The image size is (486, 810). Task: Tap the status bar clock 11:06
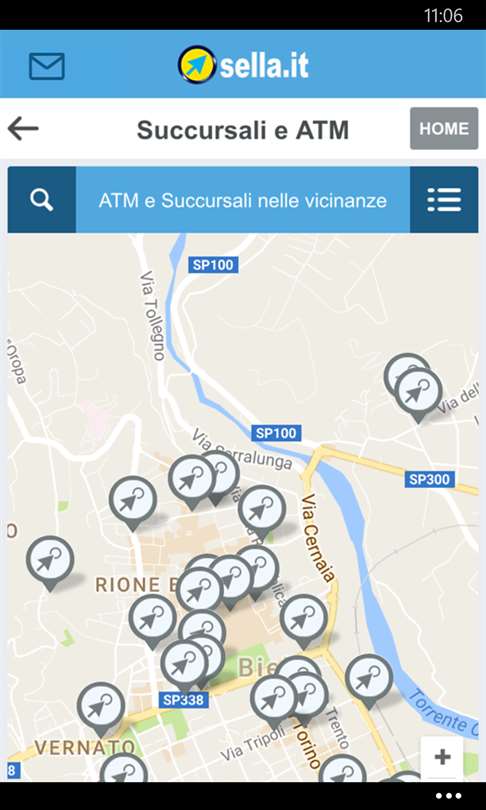443,15
